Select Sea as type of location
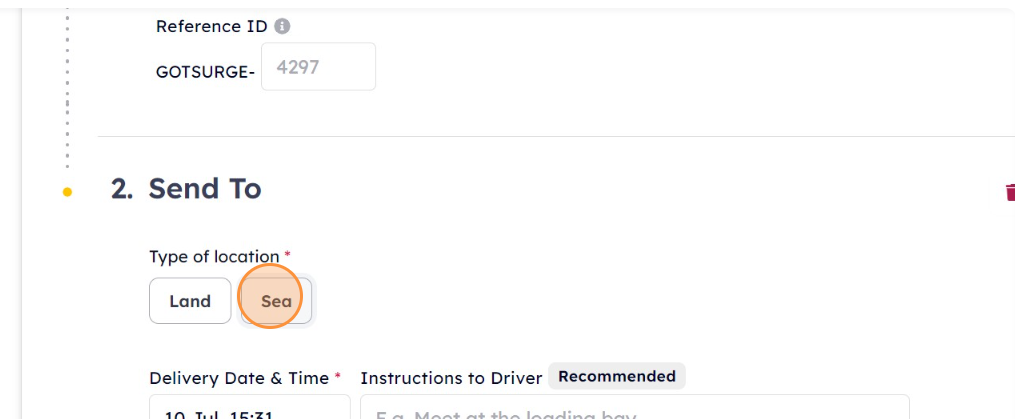 pos(276,300)
